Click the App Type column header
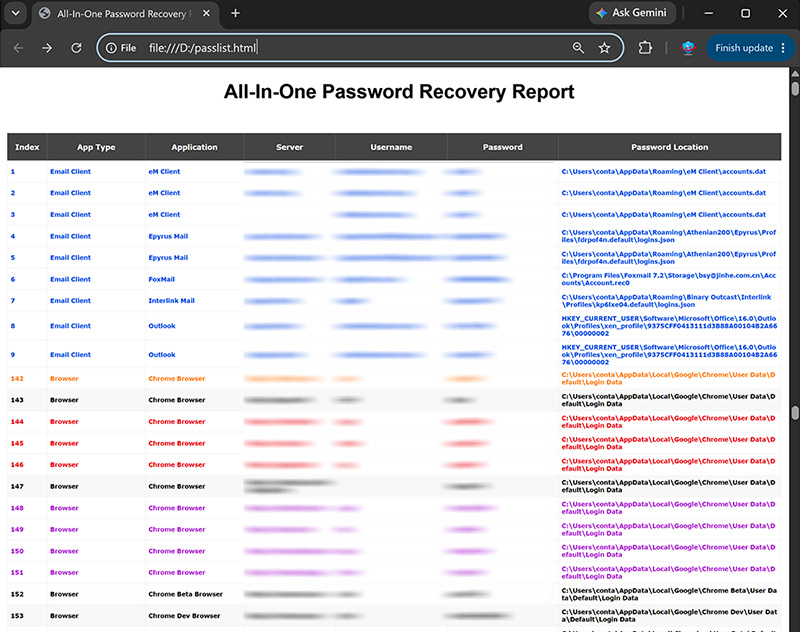Viewport: 800px width, 632px height. point(96,147)
